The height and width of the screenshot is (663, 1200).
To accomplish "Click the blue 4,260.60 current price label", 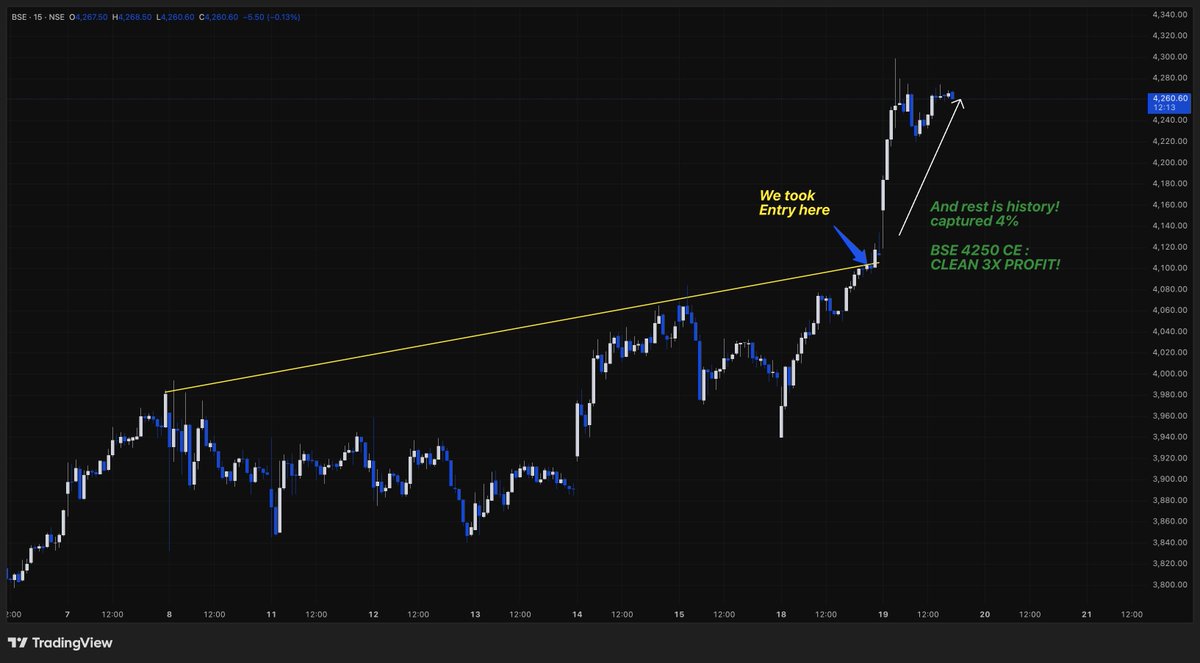I will point(1169,98).
